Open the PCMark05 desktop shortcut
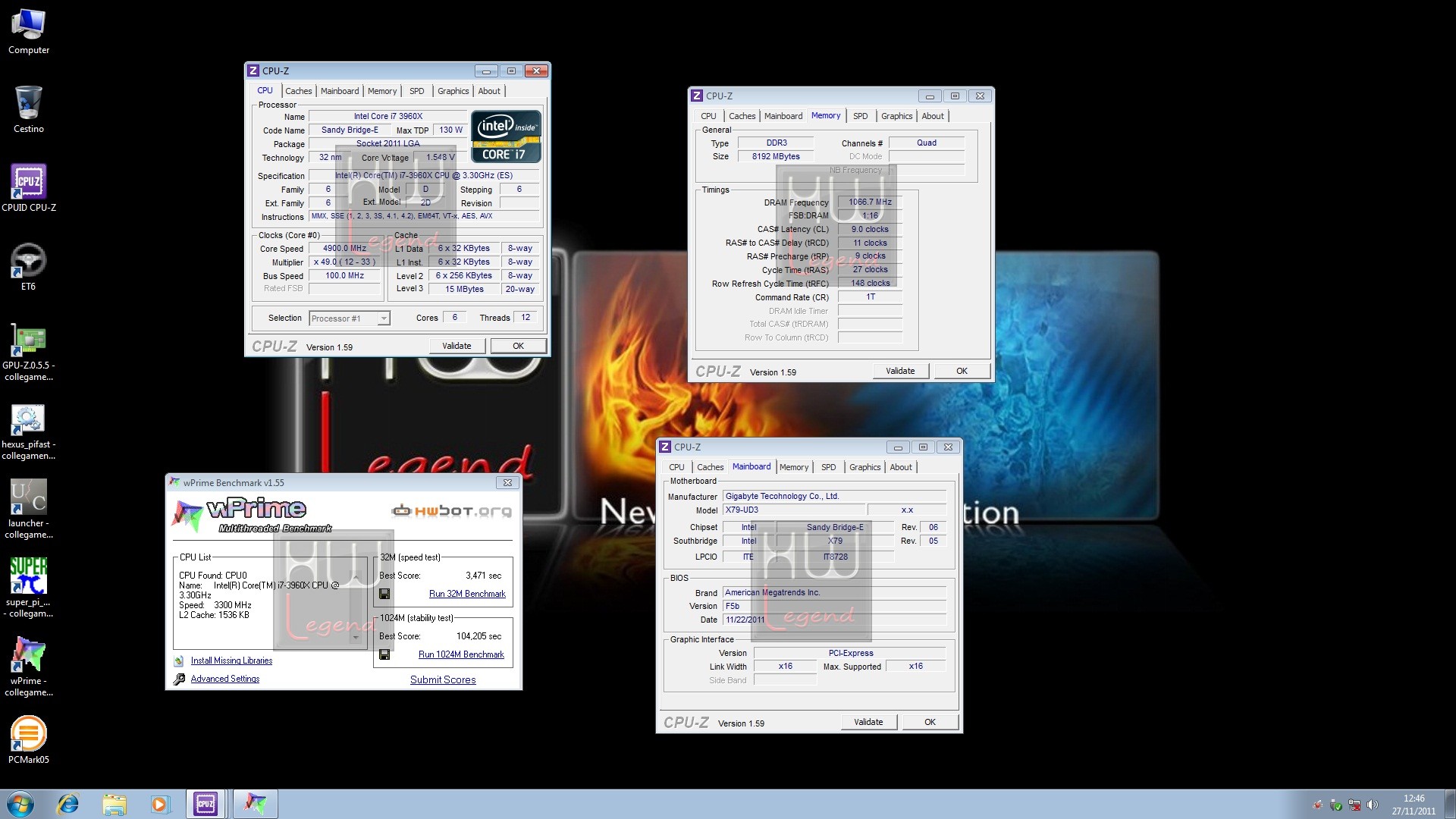The image size is (1456, 819). tap(28, 740)
